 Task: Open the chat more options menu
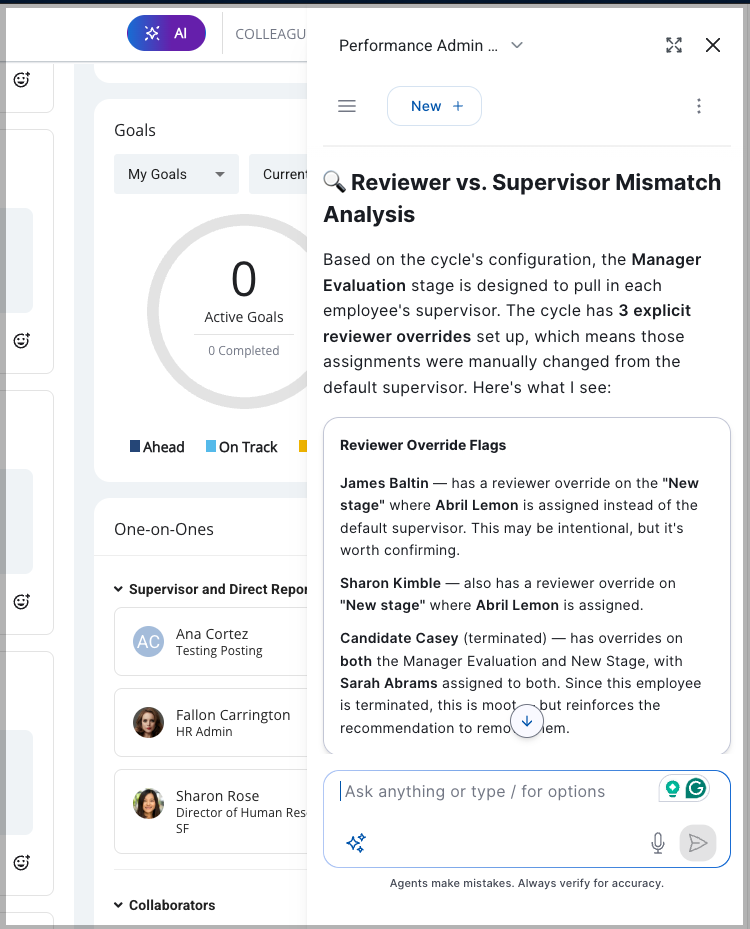pyautogui.click(x=699, y=106)
